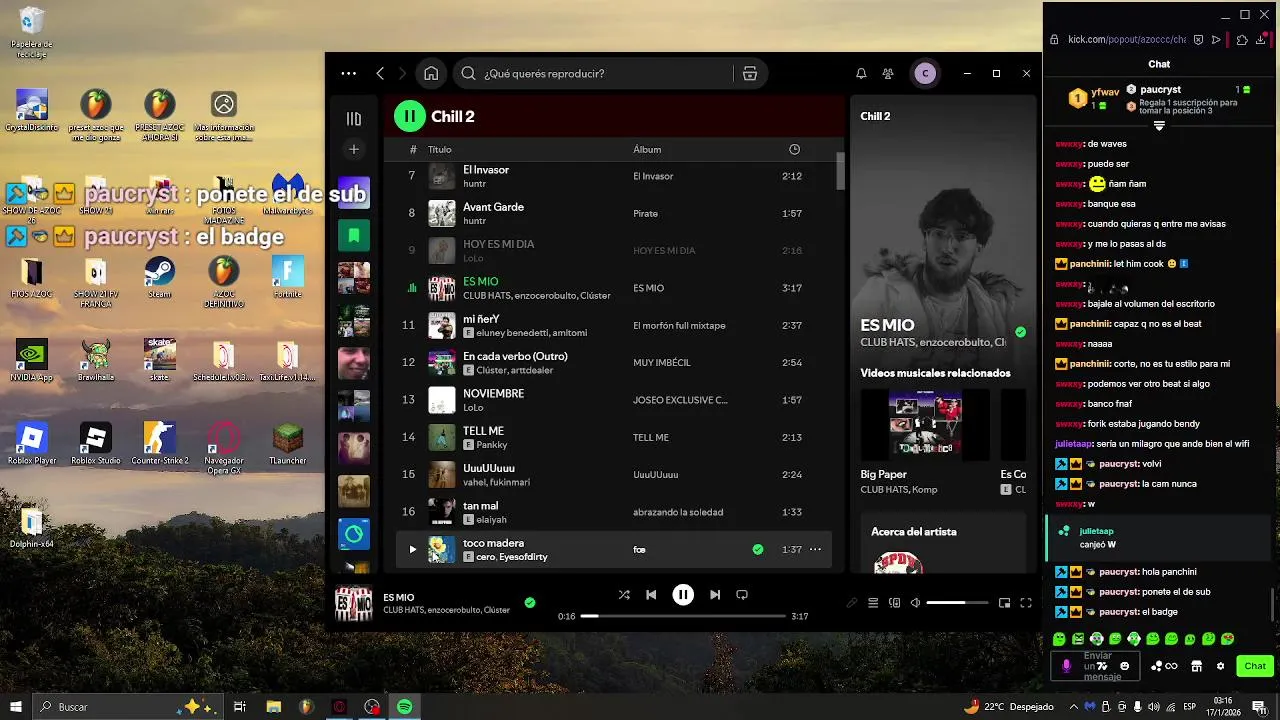This screenshot has height=720, width=1280.
Task: Open Spotify from the taskbar
Action: click(x=404, y=707)
